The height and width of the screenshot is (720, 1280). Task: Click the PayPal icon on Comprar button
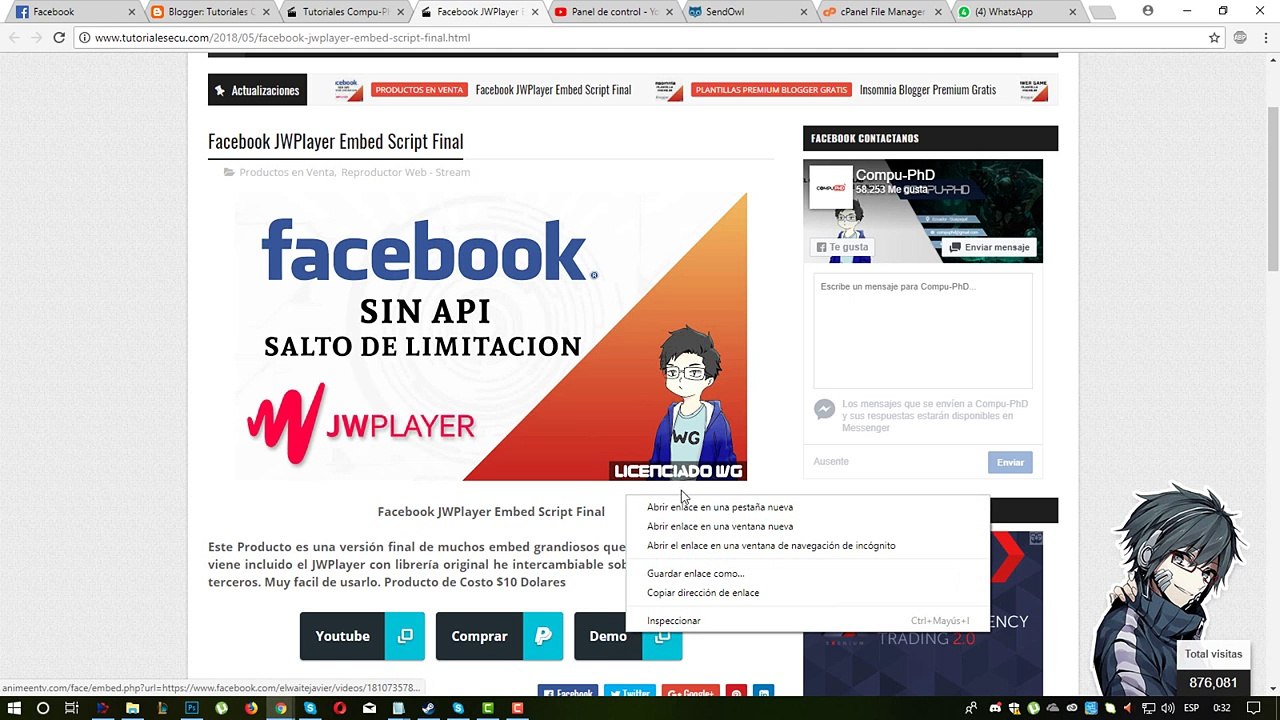pyautogui.click(x=543, y=636)
